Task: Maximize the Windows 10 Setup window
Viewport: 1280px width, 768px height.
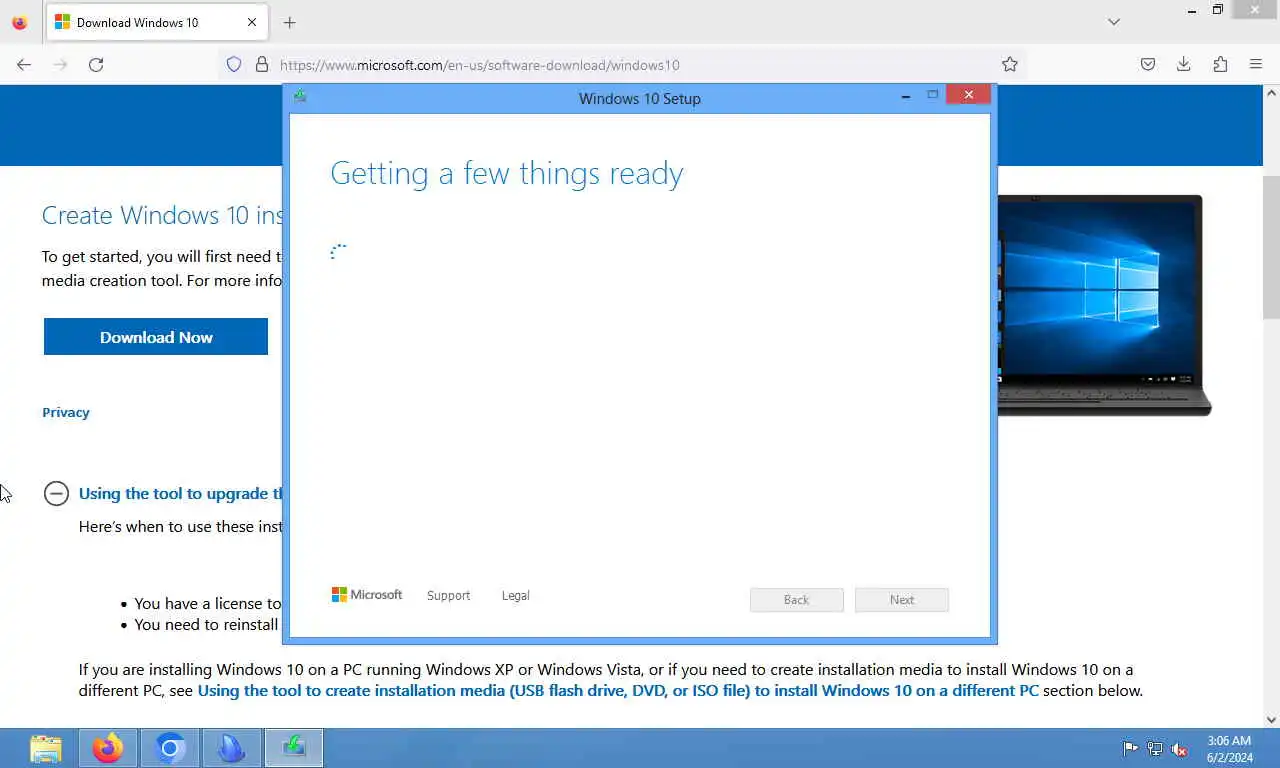Action: 932,95
